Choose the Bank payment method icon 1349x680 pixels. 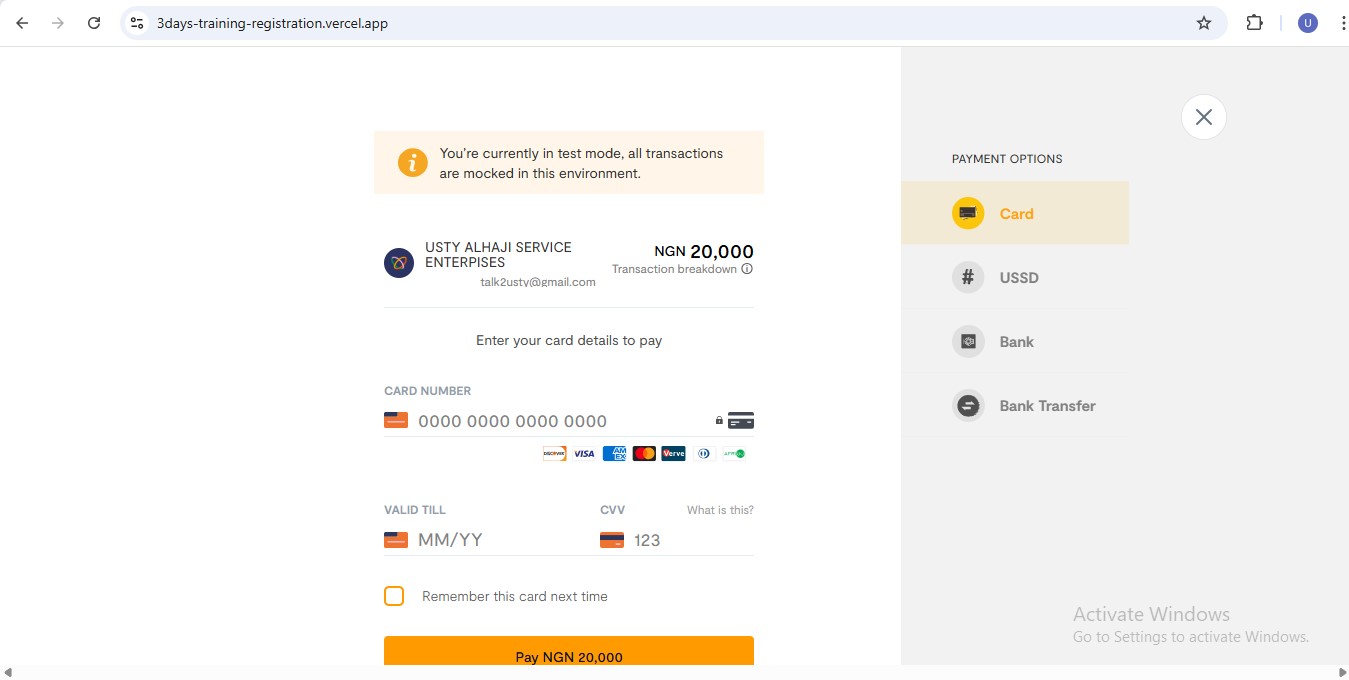point(967,341)
